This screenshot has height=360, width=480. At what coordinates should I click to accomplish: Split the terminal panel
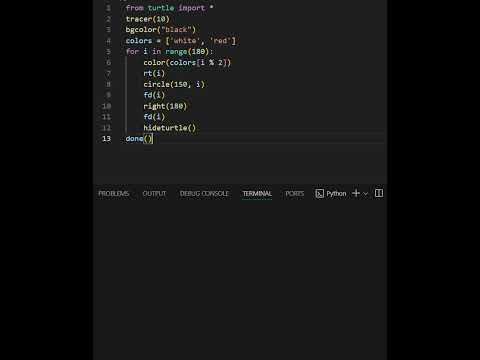tap(379, 193)
